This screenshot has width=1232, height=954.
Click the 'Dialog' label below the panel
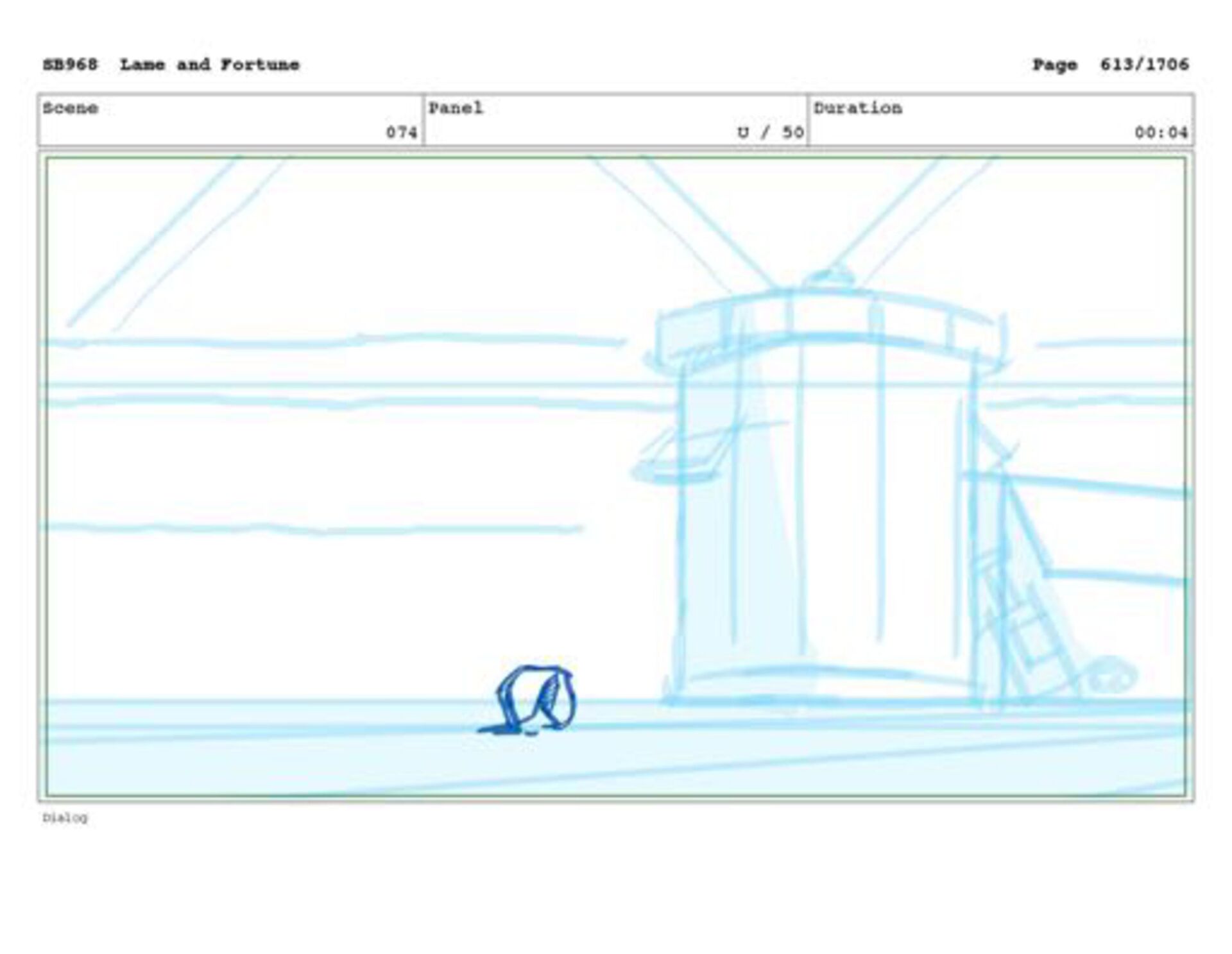(x=65, y=817)
